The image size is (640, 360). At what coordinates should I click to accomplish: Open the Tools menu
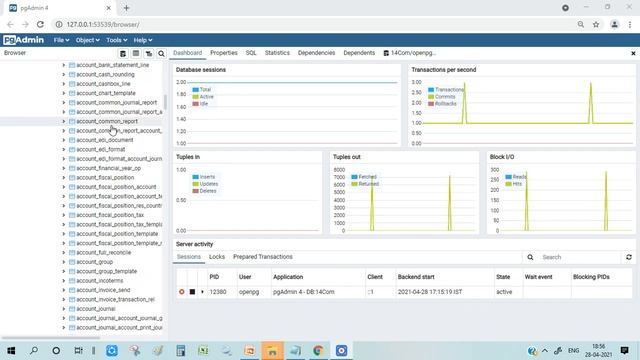click(x=116, y=40)
